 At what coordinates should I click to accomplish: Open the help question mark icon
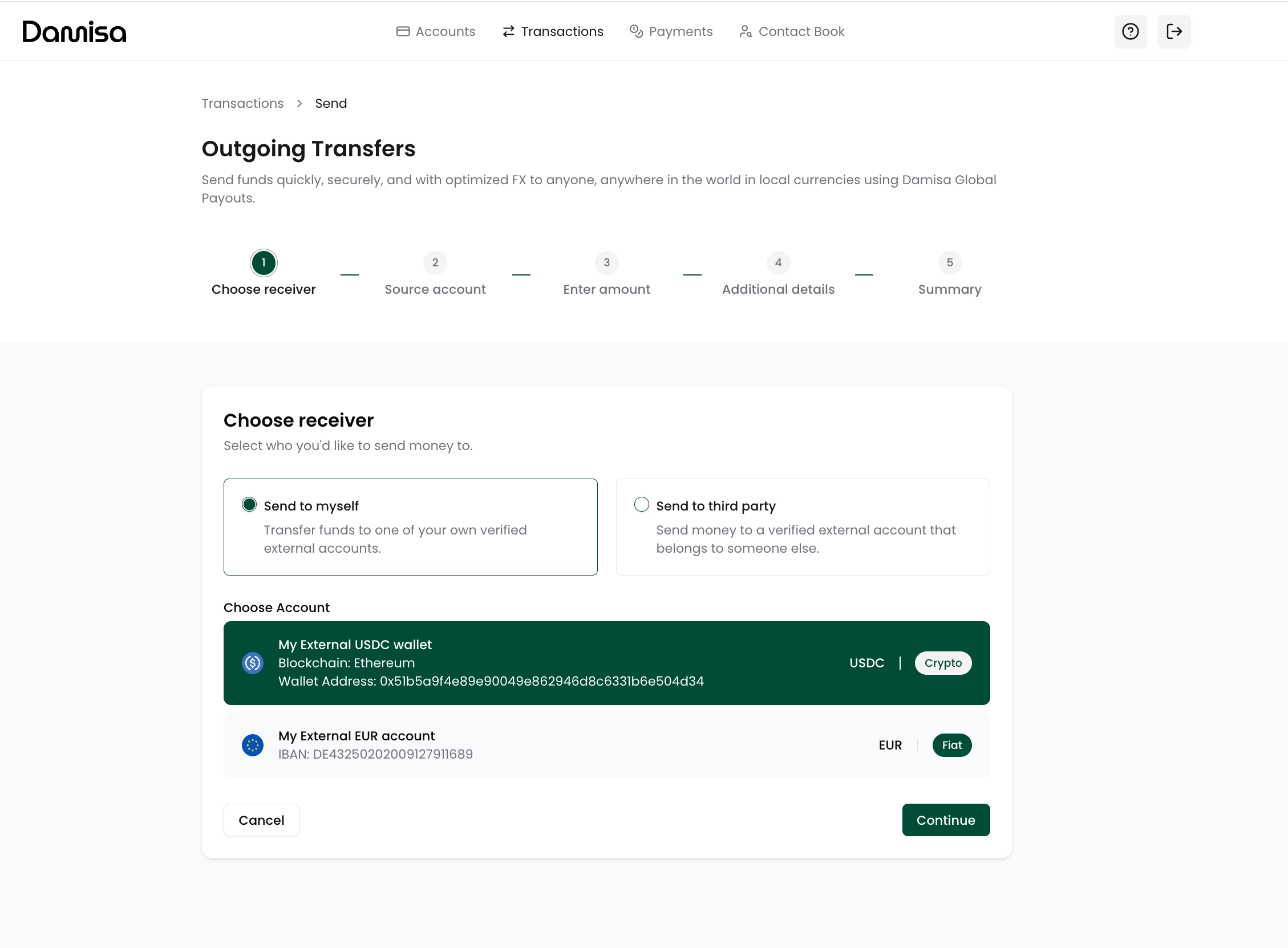tap(1129, 31)
